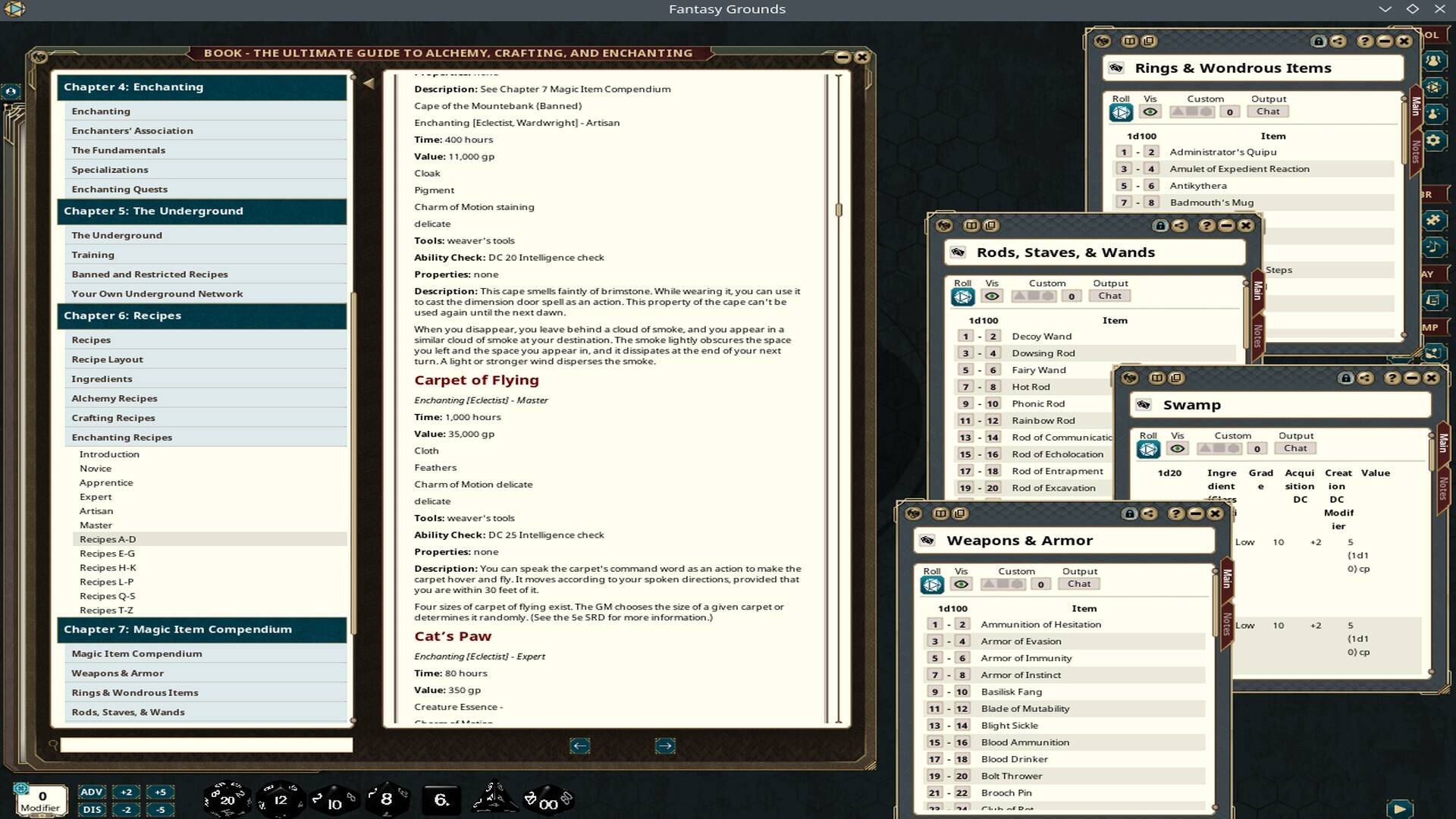Open the Fantasy Grounds title bar dropdown chevron

coord(1385,9)
